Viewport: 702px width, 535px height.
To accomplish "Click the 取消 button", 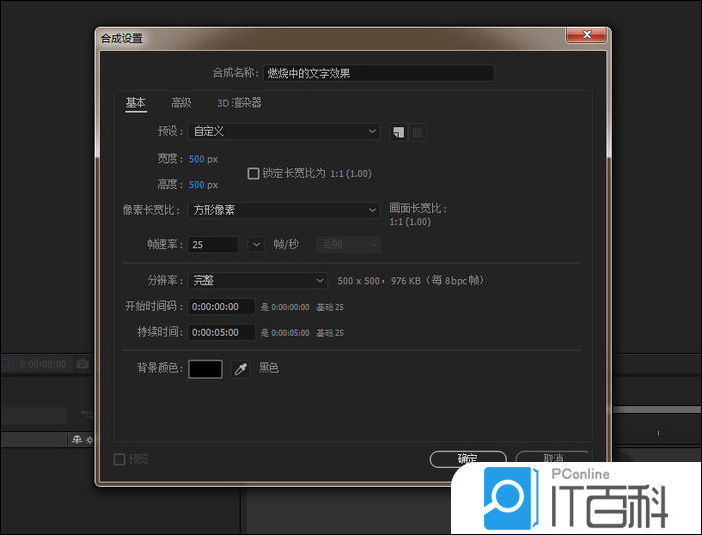I will pyautogui.click(x=553, y=458).
